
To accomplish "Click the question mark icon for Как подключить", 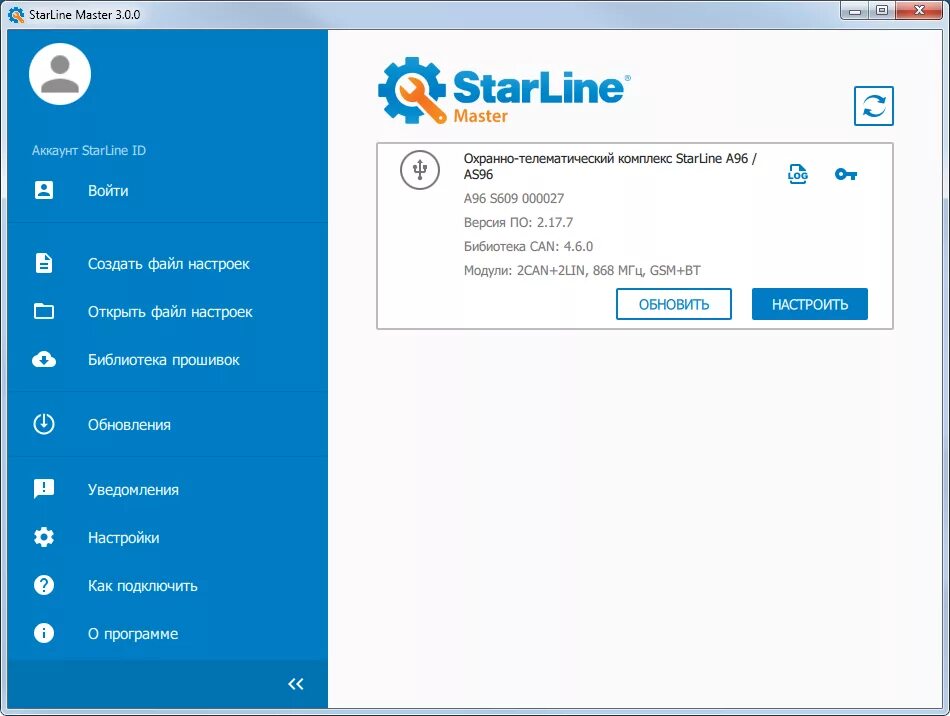I will click(x=42, y=585).
